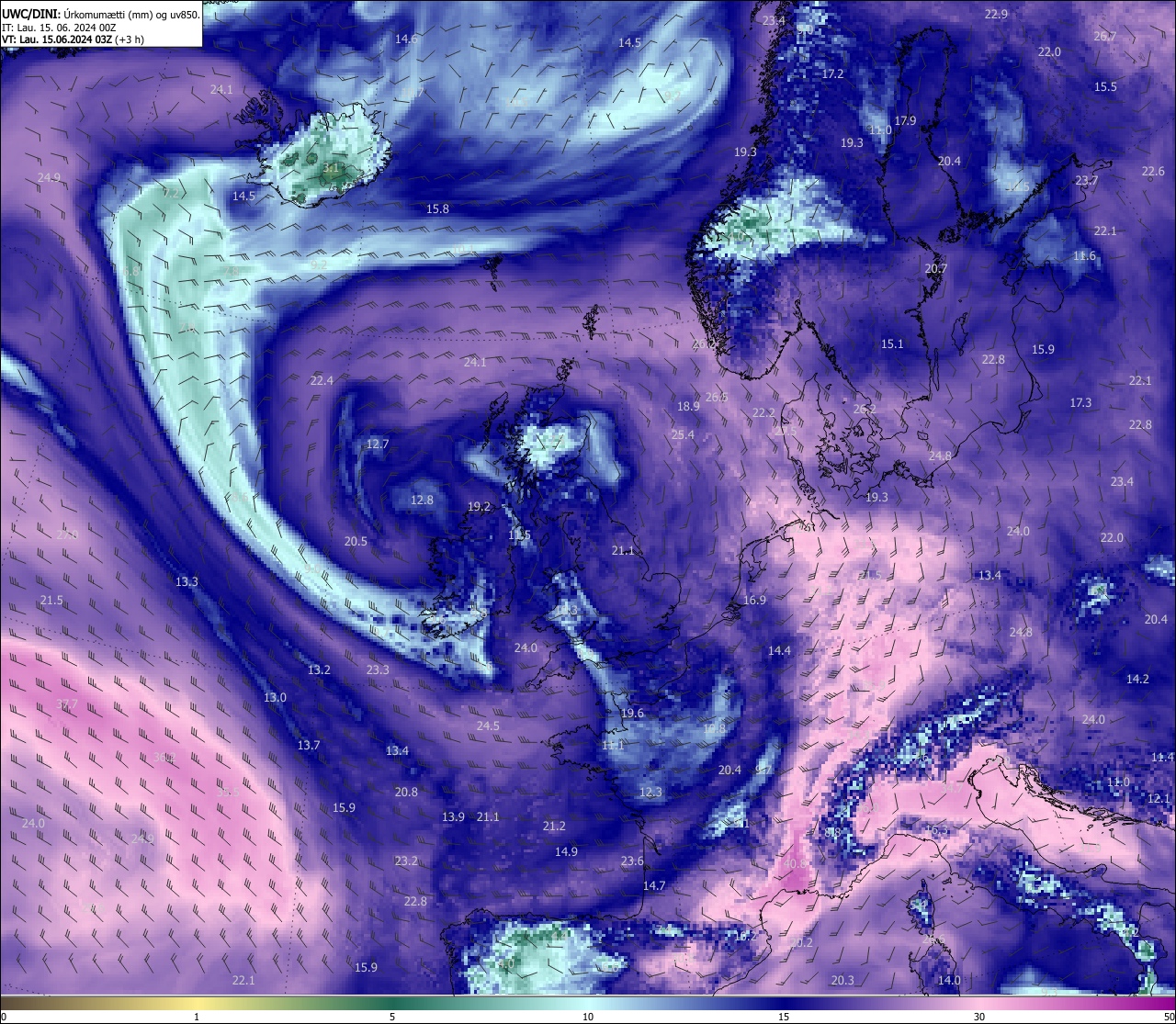The width and height of the screenshot is (1176, 1024).
Task: Click the colour scale tick label '15'
Action: pyautogui.click(x=784, y=1016)
